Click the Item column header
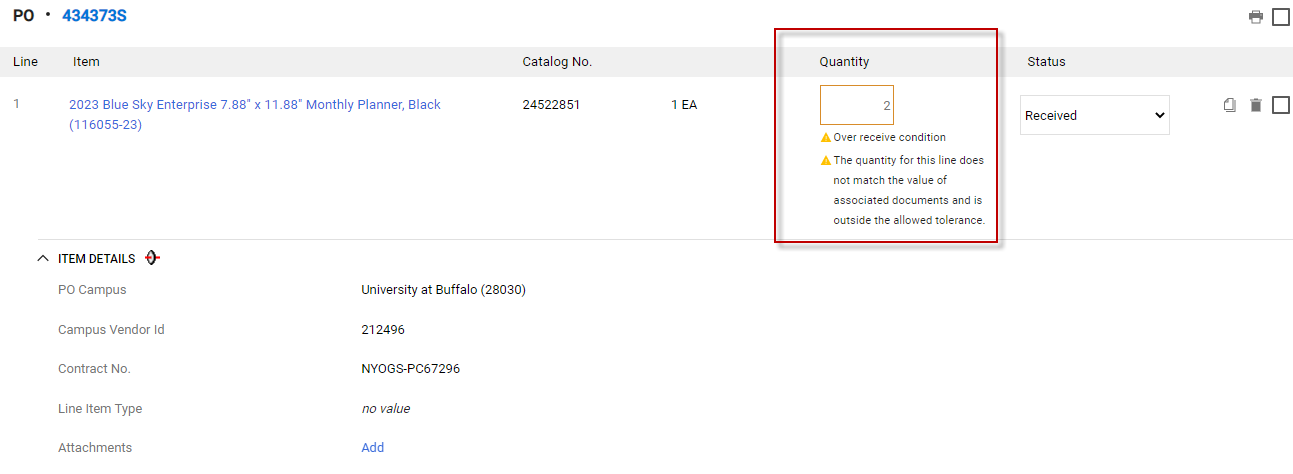 86,62
